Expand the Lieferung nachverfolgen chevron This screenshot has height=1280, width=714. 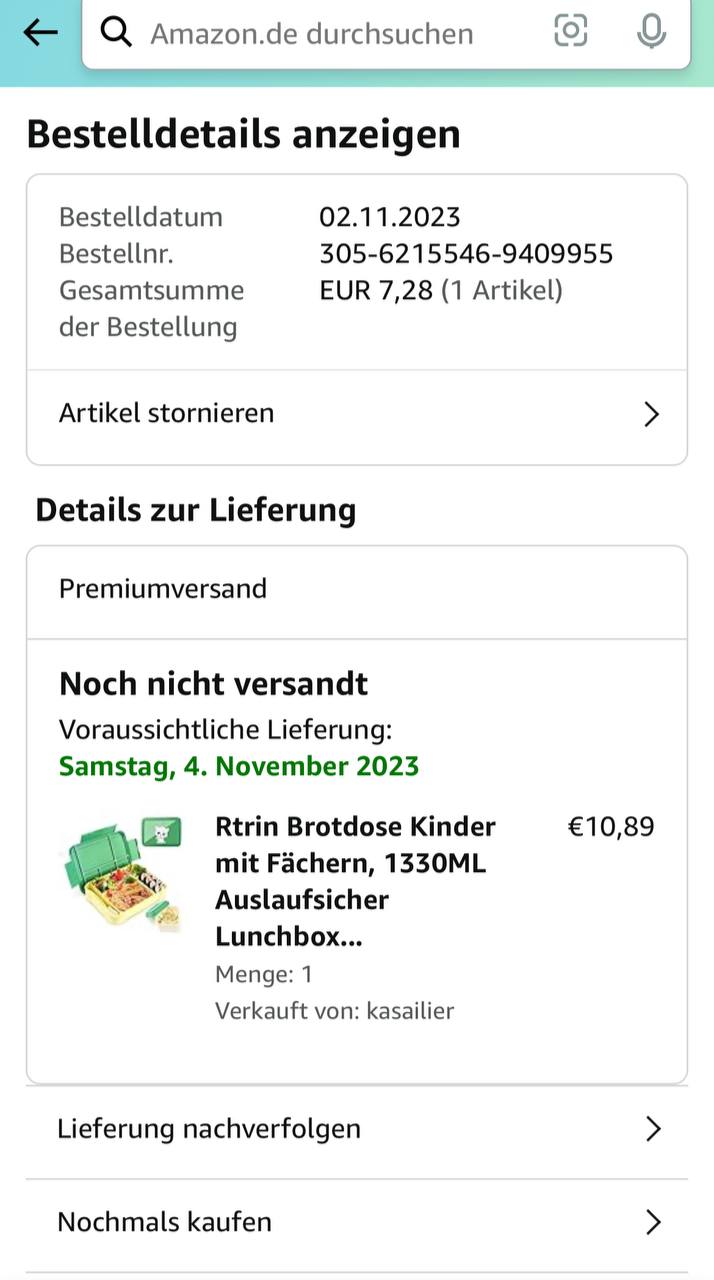(x=653, y=1129)
